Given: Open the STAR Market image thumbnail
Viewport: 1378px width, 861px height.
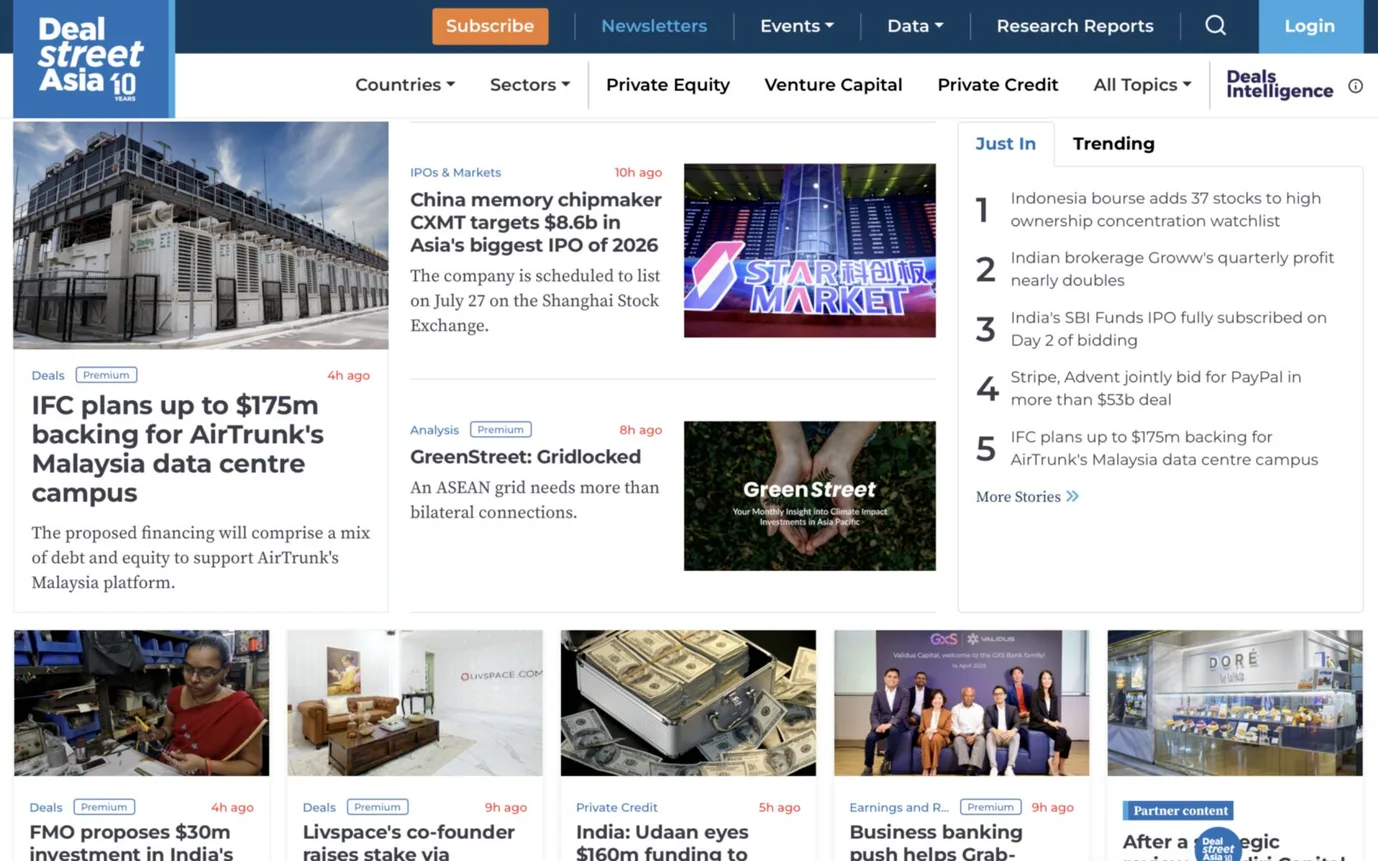Looking at the screenshot, I should point(810,250).
